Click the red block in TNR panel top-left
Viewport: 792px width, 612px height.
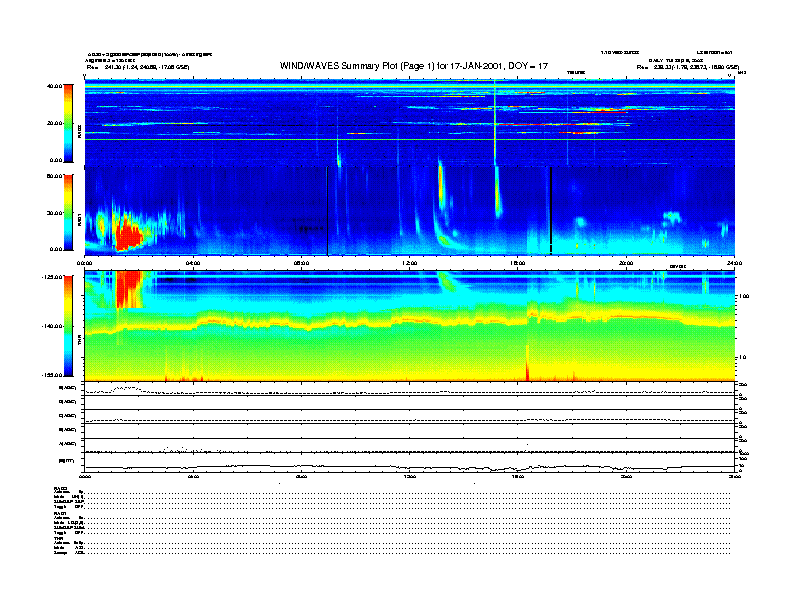click(x=128, y=289)
